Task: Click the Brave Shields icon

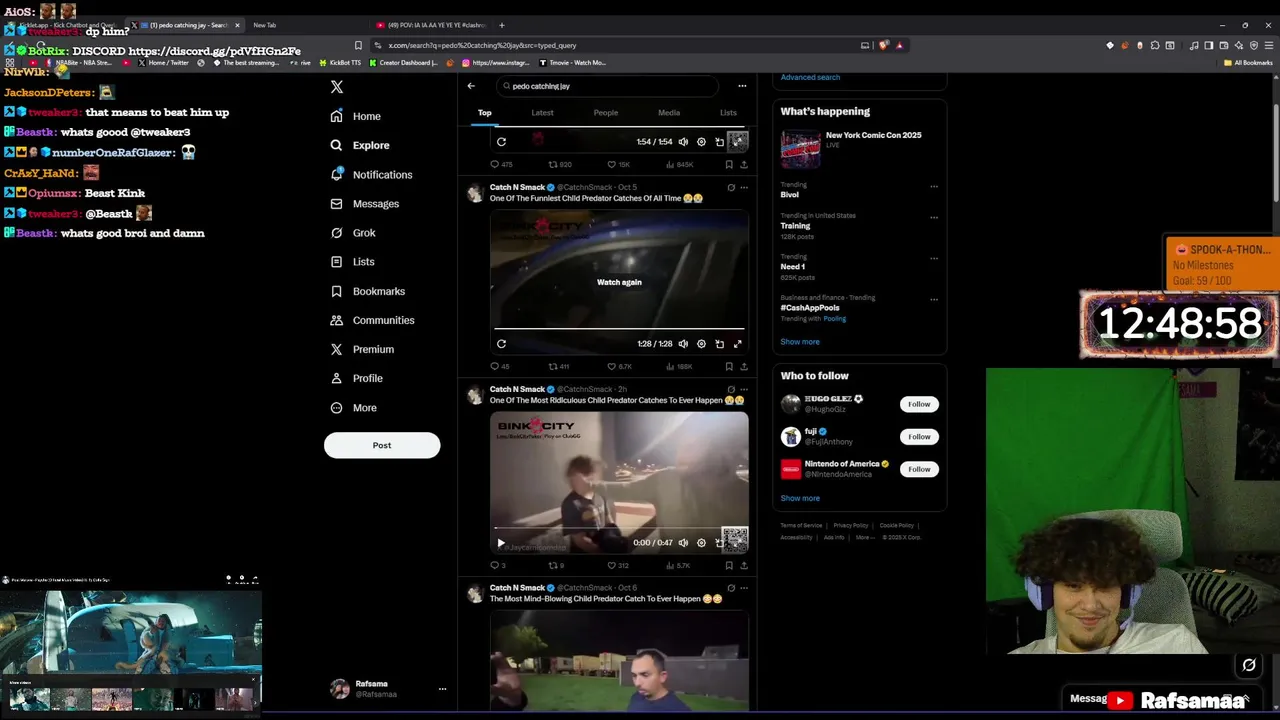Action: coord(884,45)
